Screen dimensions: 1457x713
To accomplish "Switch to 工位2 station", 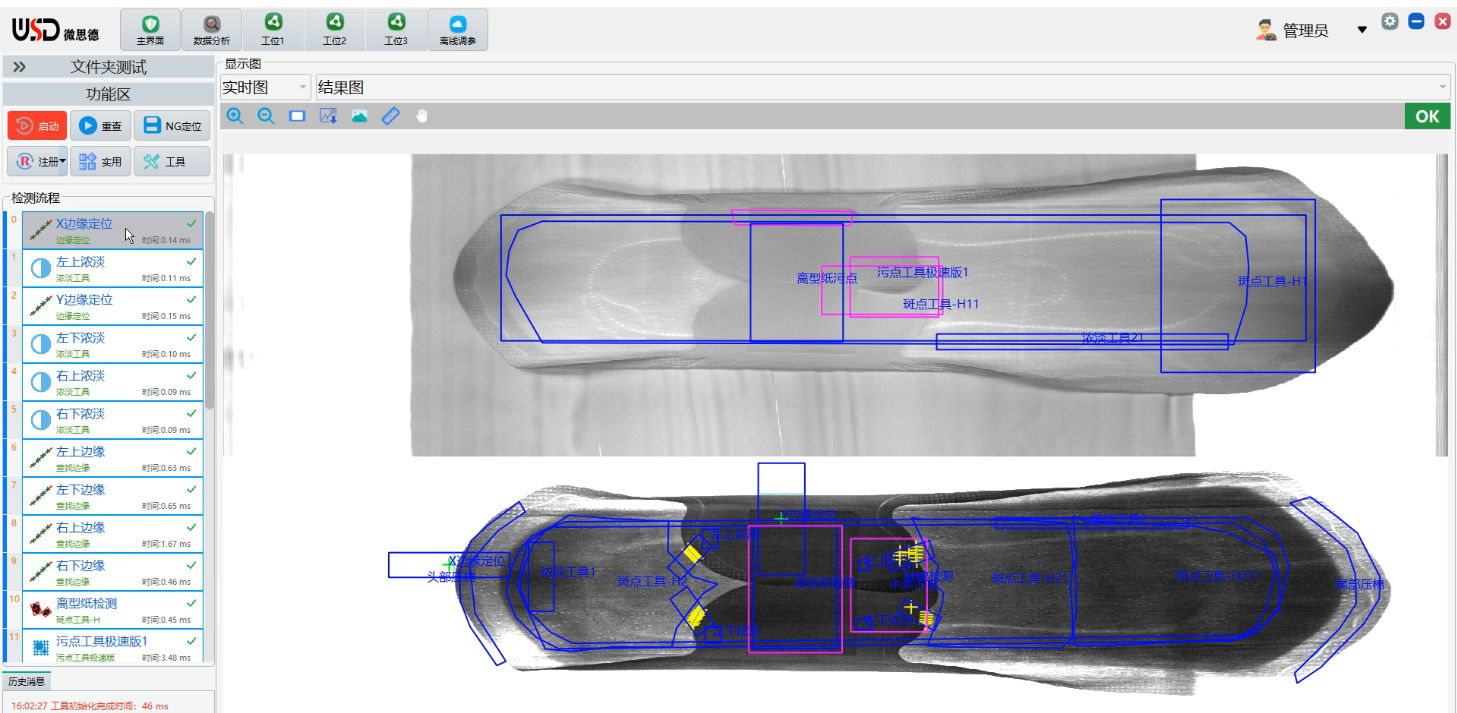I will point(334,30).
